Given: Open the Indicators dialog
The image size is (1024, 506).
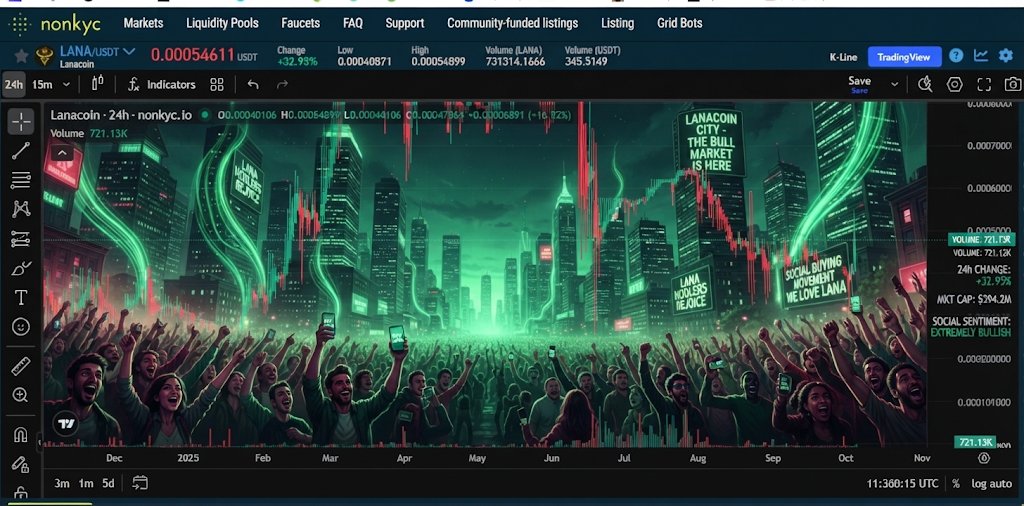Looking at the screenshot, I should point(161,84).
